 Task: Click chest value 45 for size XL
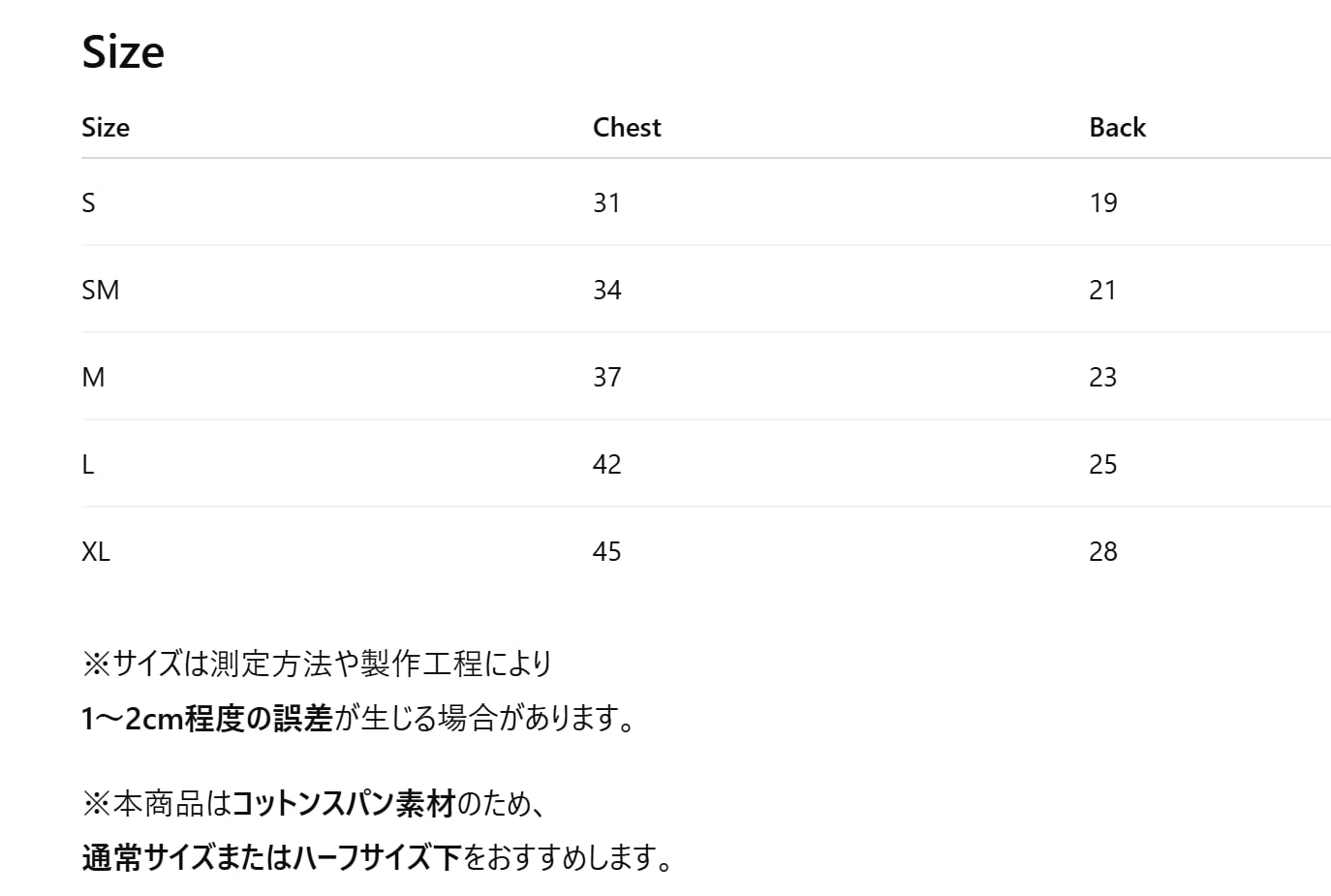(606, 552)
